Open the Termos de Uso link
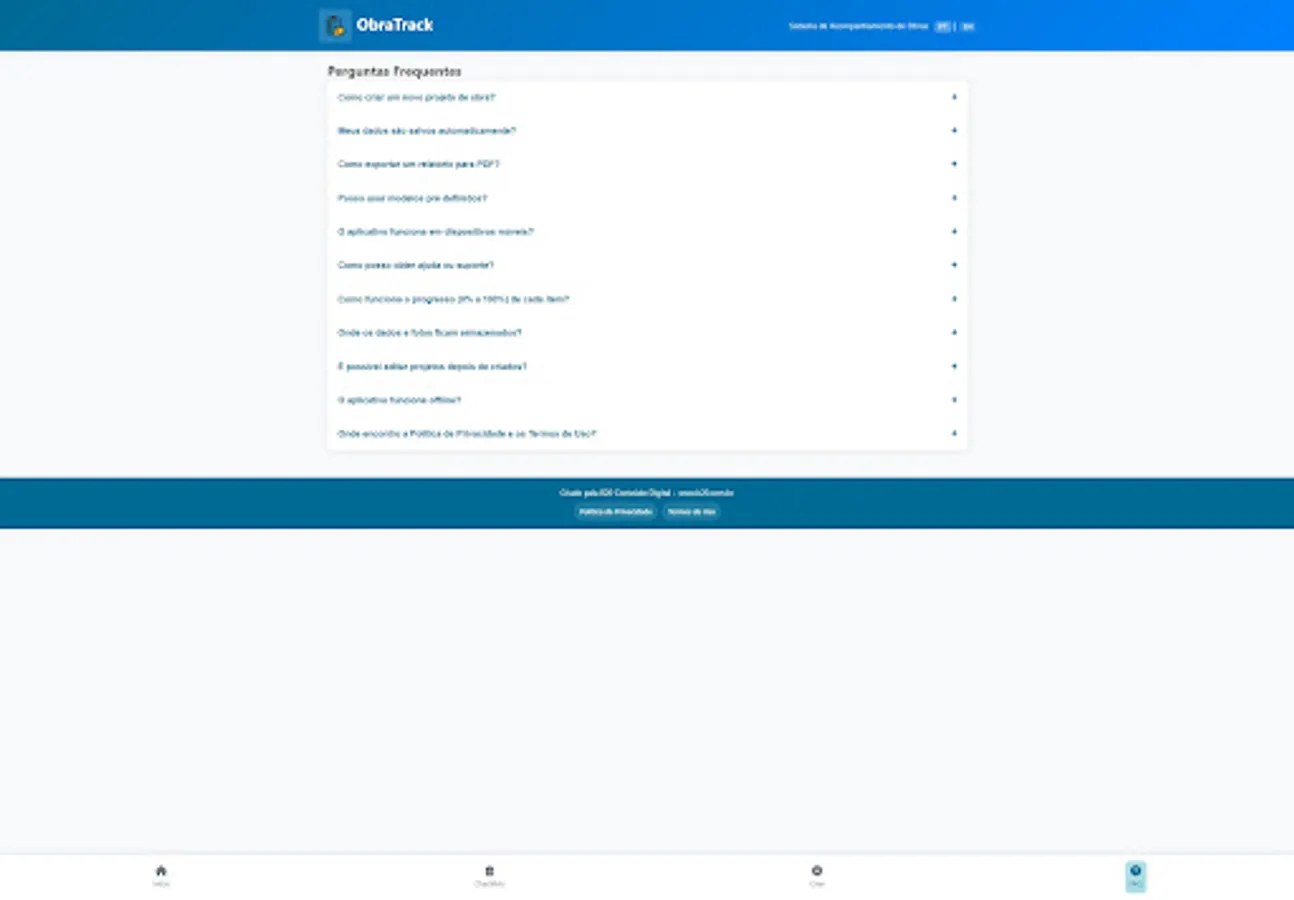The height and width of the screenshot is (900, 1294). coord(691,512)
